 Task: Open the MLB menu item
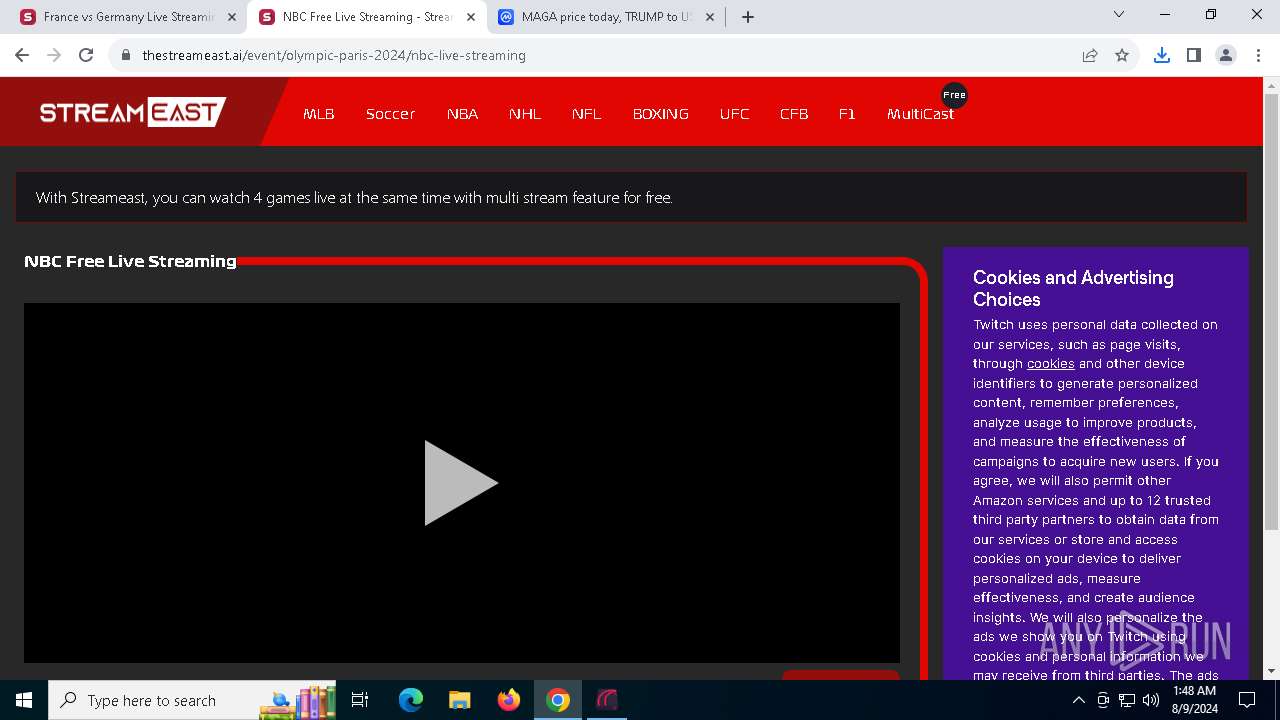tap(319, 114)
